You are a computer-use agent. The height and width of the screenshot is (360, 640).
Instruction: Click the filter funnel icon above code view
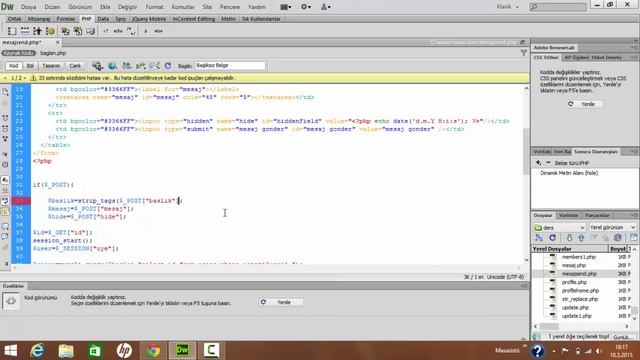(524, 53)
